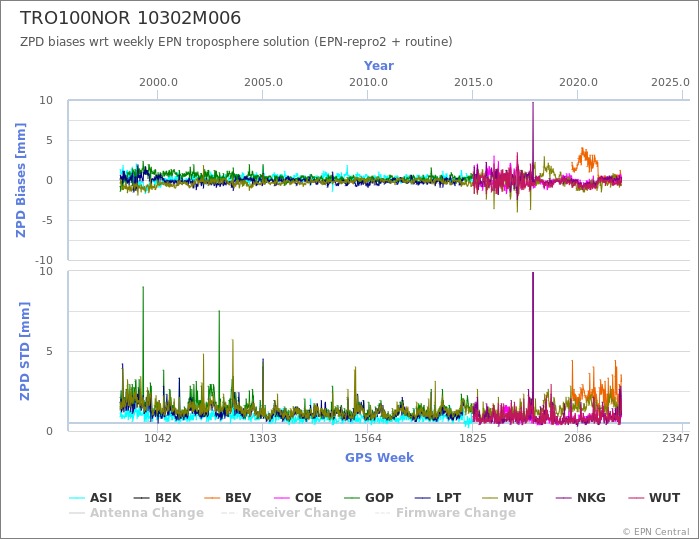Toggle the COE series in the legend
The height and width of the screenshot is (540, 700).
click(297, 498)
